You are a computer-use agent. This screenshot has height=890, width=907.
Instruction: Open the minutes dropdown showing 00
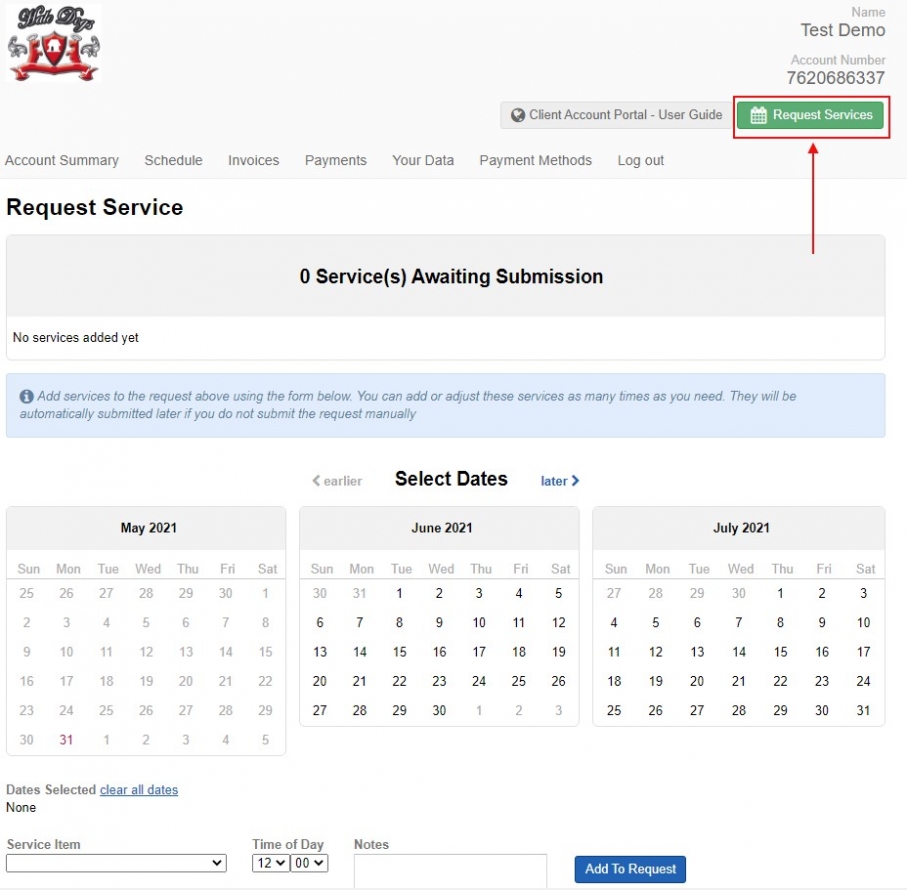click(309, 863)
